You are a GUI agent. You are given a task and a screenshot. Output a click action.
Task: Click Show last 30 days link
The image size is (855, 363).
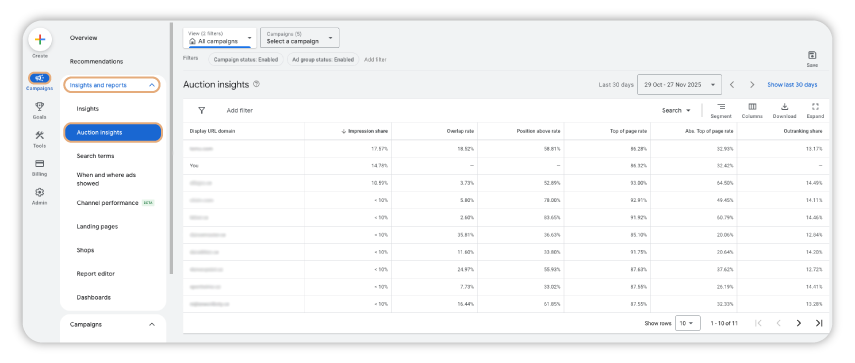click(x=792, y=84)
